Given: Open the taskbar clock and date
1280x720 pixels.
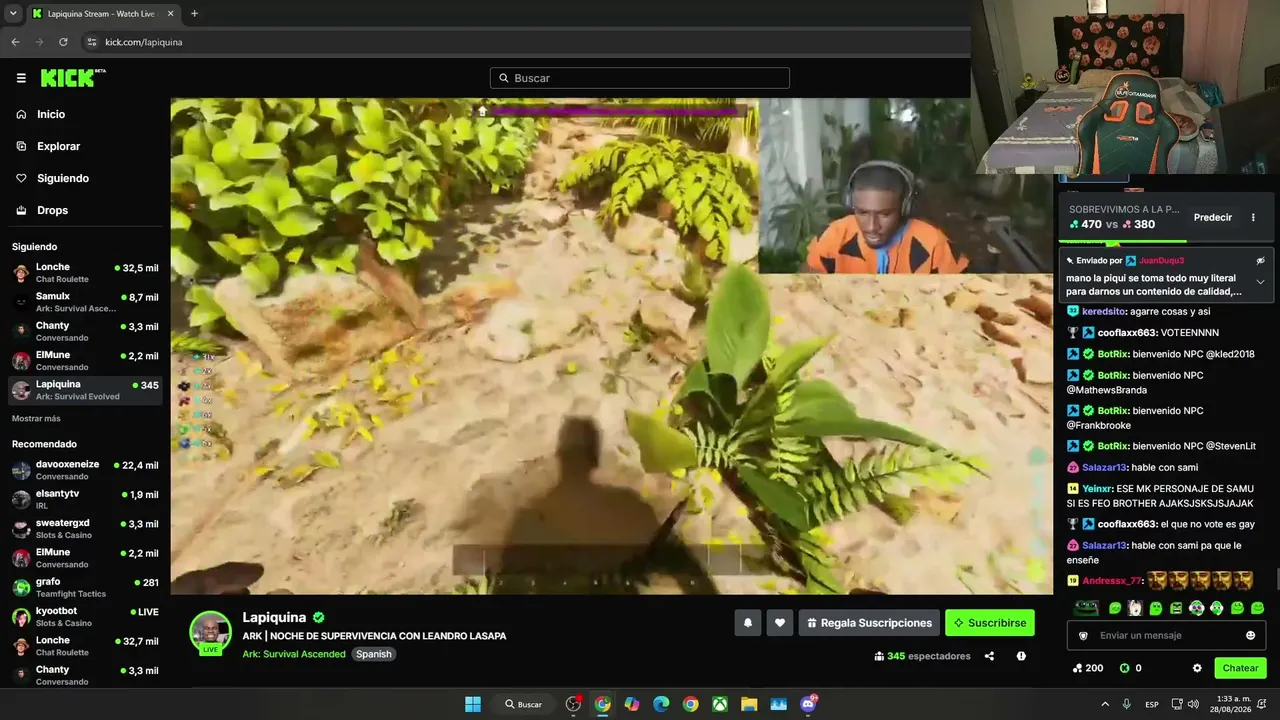Looking at the screenshot, I should point(1232,704).
